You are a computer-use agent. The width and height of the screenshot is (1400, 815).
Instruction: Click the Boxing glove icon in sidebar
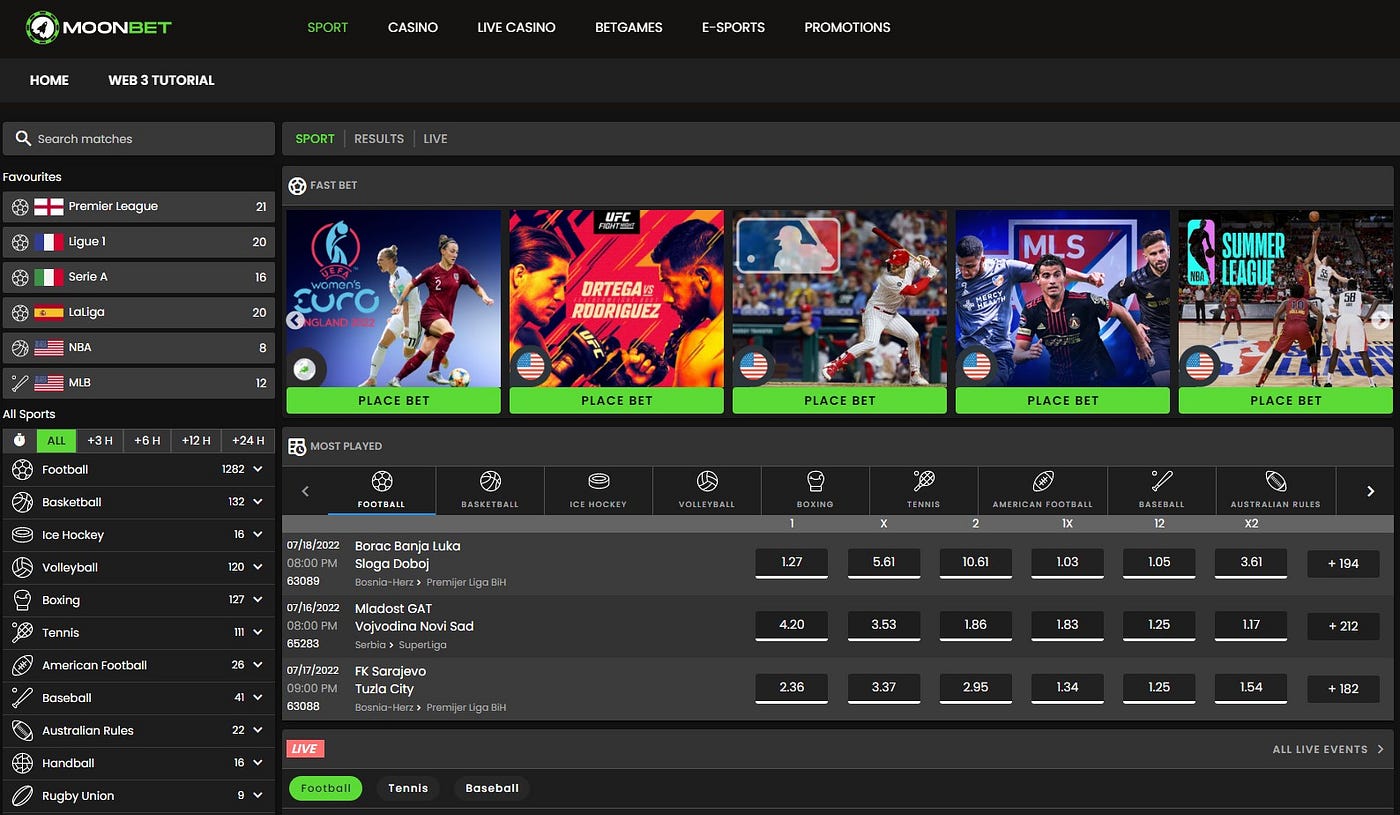[22, 600]
